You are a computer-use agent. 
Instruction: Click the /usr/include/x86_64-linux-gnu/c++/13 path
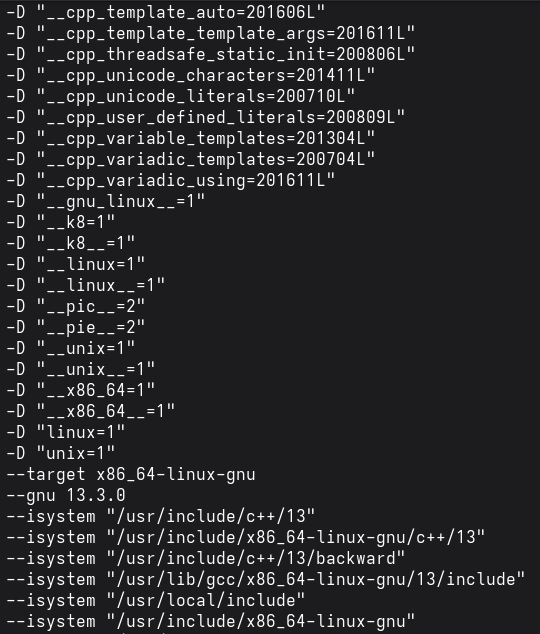click(295, 538)
